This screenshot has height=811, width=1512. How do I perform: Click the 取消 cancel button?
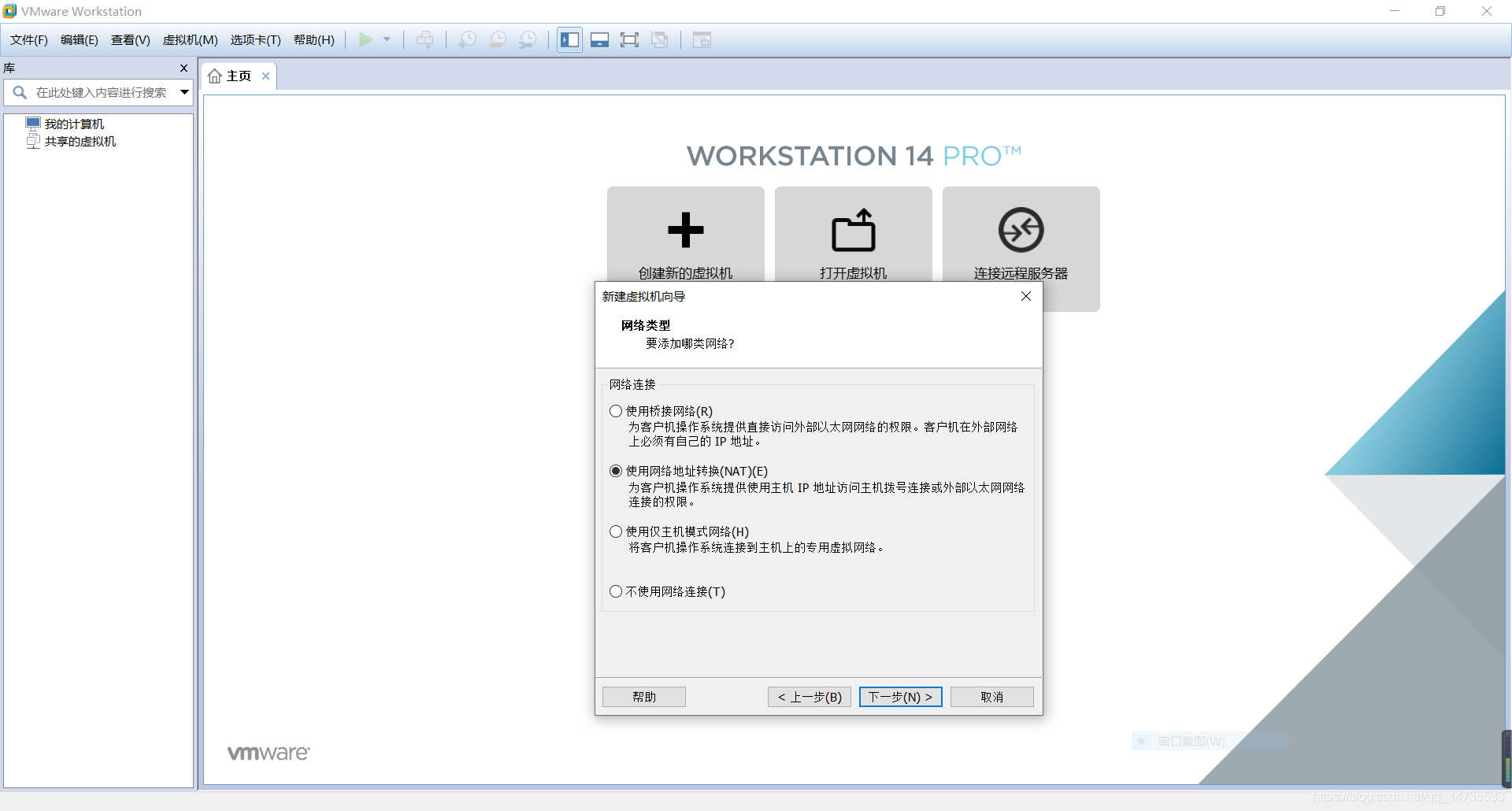pyautogui.click(x=992, y=697)
